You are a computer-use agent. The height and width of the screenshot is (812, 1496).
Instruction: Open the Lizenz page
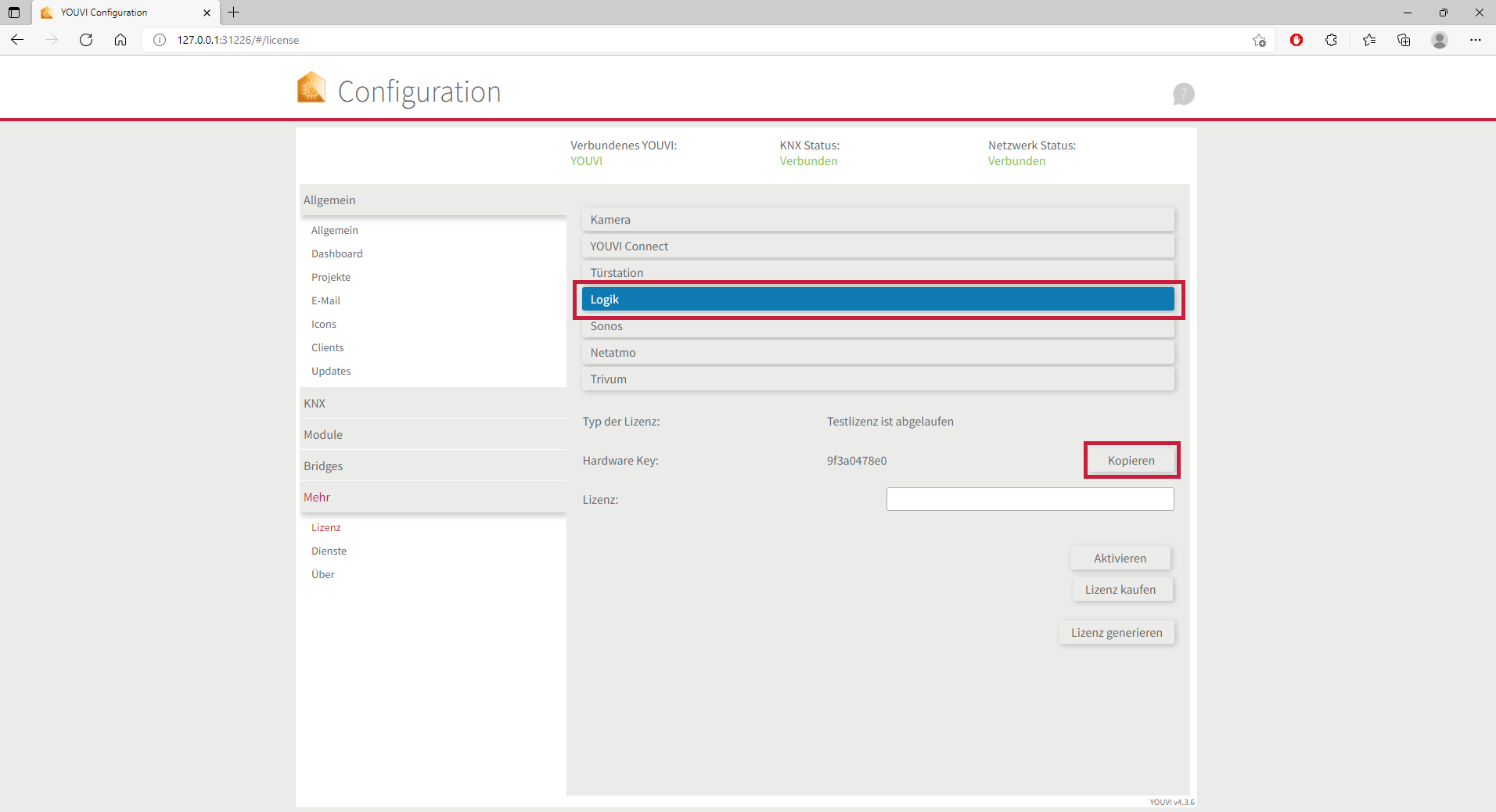pos(326,527)
